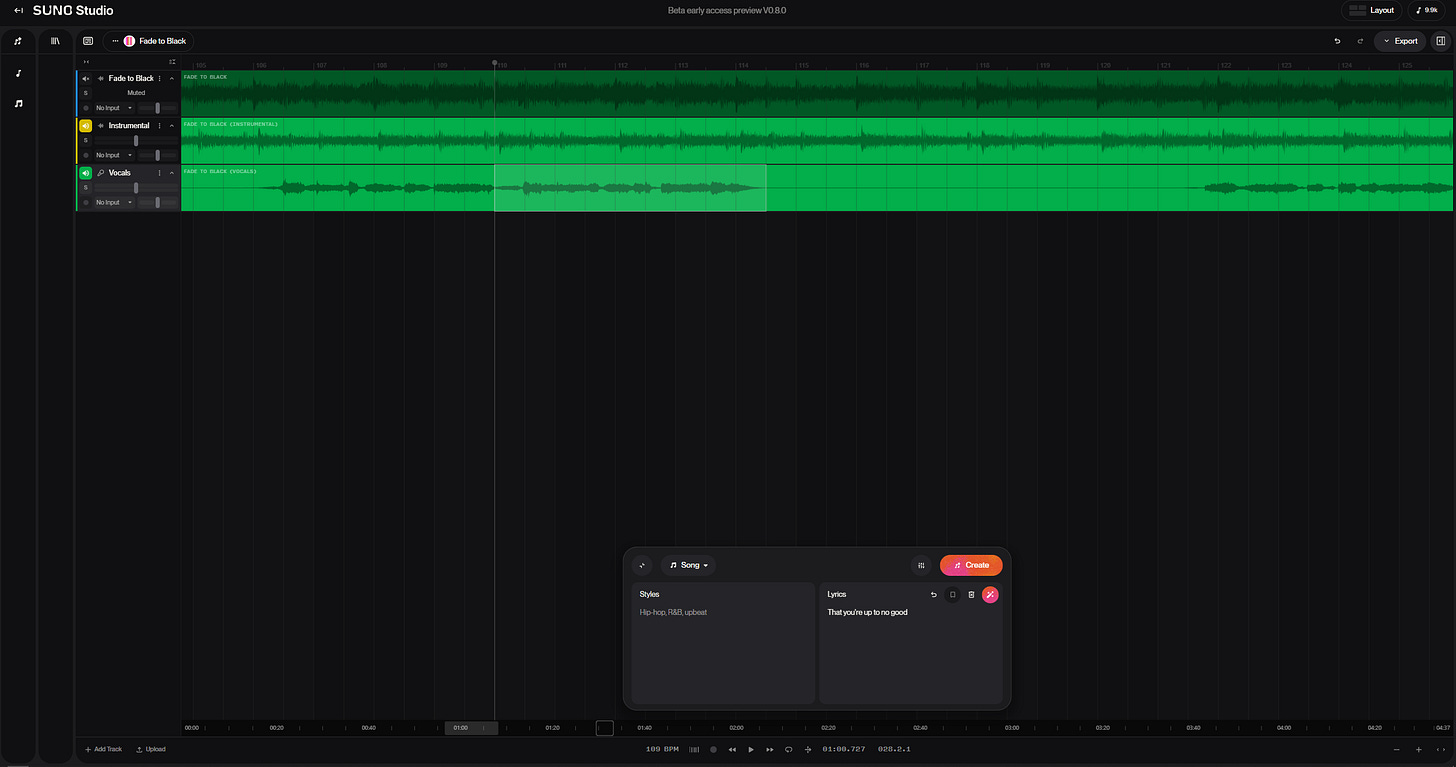Select the highlighted Vocals clip region
The image size is (1456, 767).
[630, 188]
